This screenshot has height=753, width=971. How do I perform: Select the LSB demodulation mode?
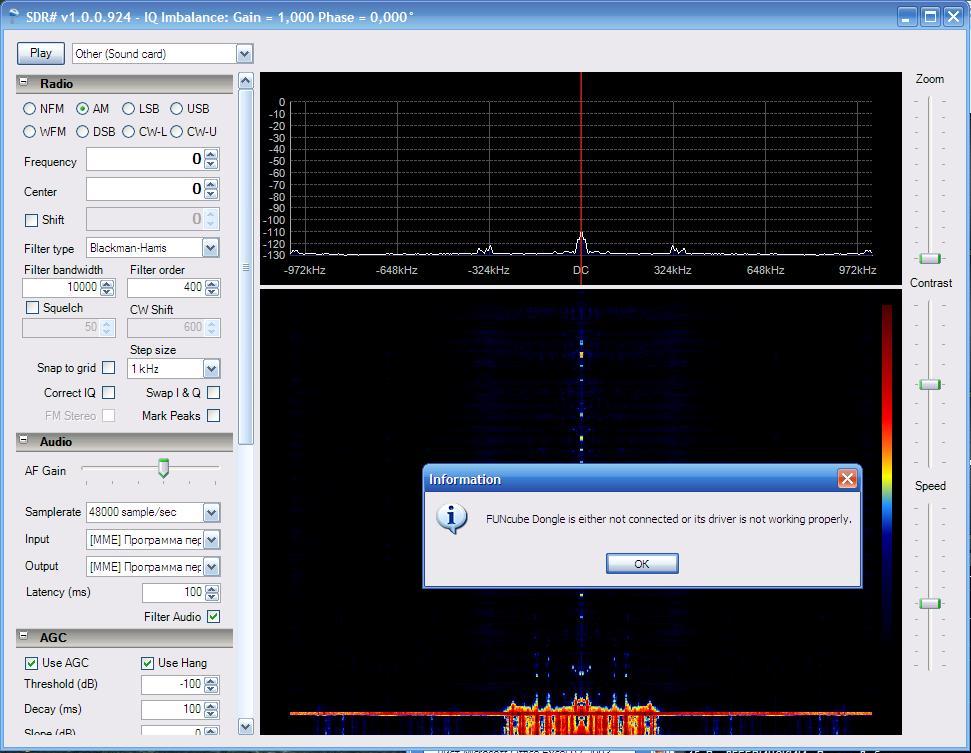[x=128, y=109]
